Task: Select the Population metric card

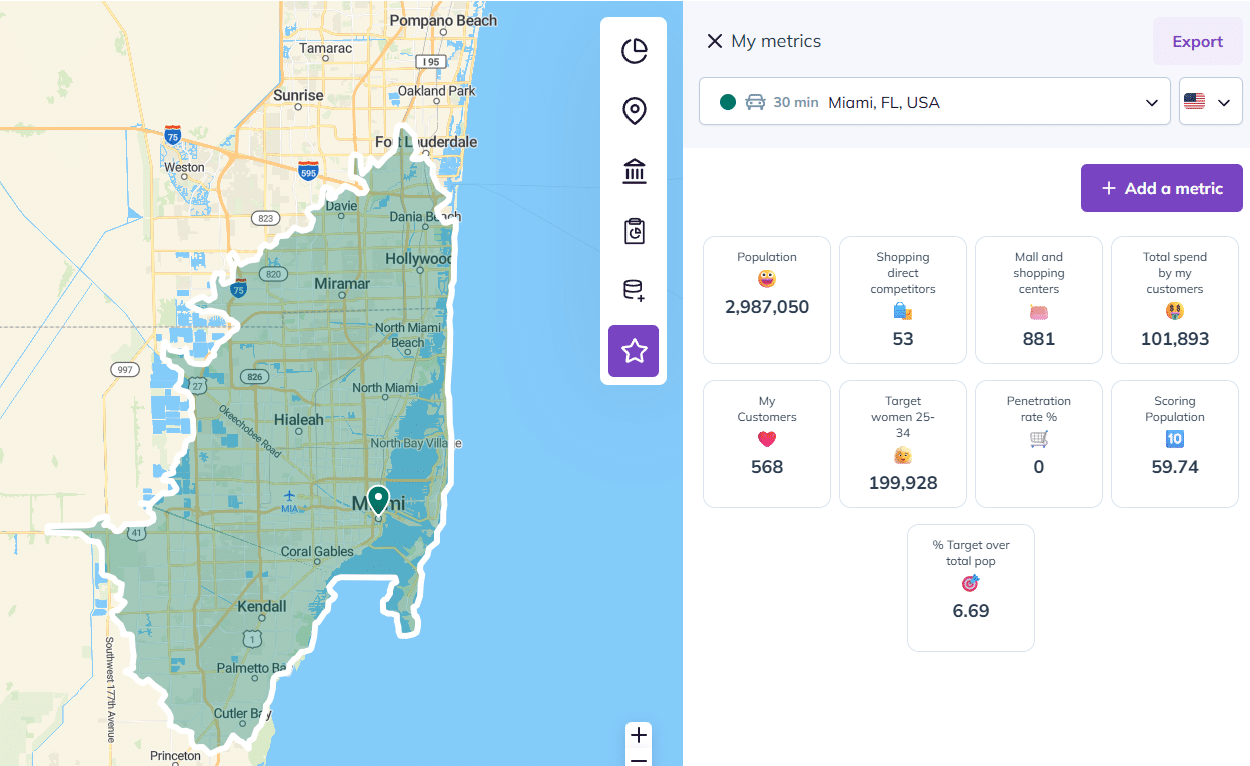Action: 767,300
